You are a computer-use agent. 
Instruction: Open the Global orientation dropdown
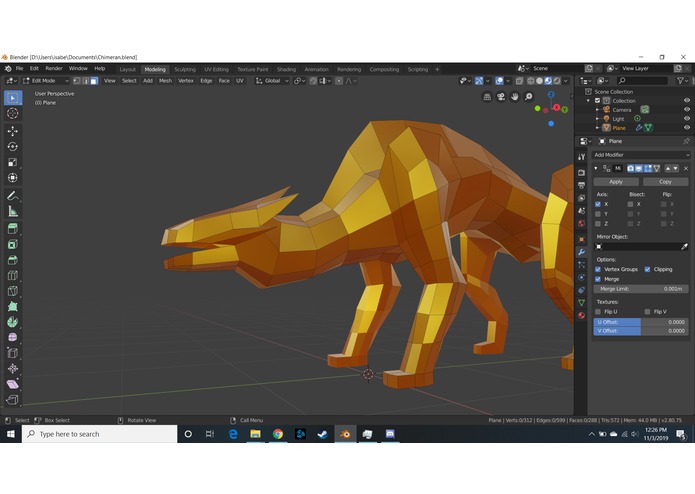pos(272,81)
